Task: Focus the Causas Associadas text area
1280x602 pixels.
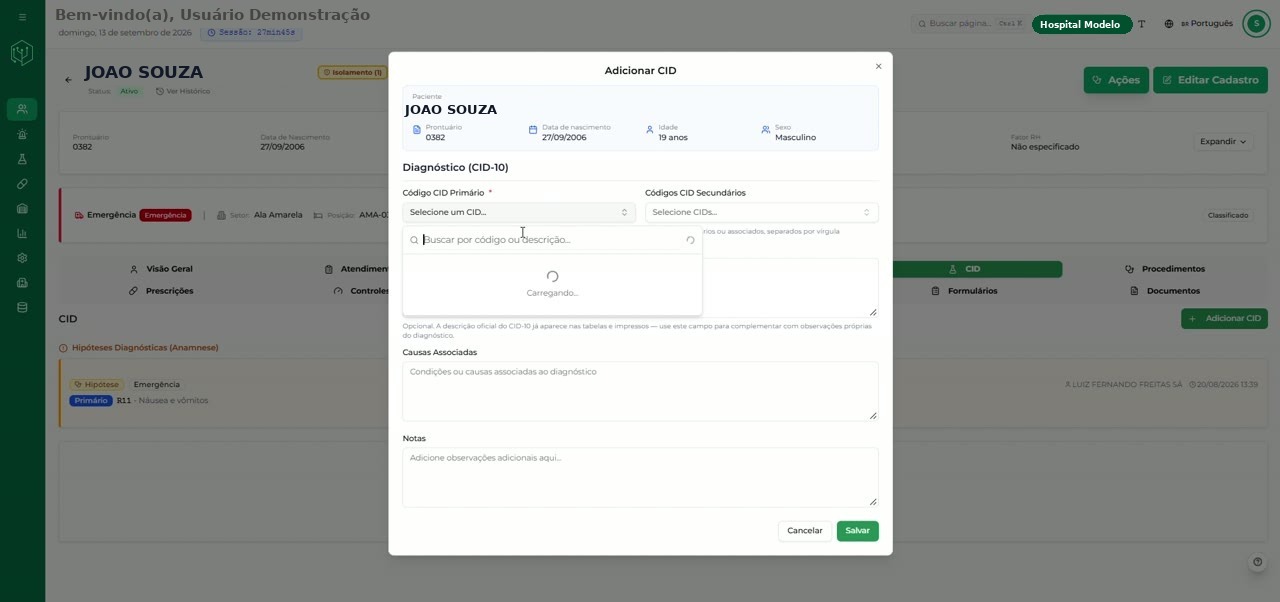Action: (x=640, y=391)
